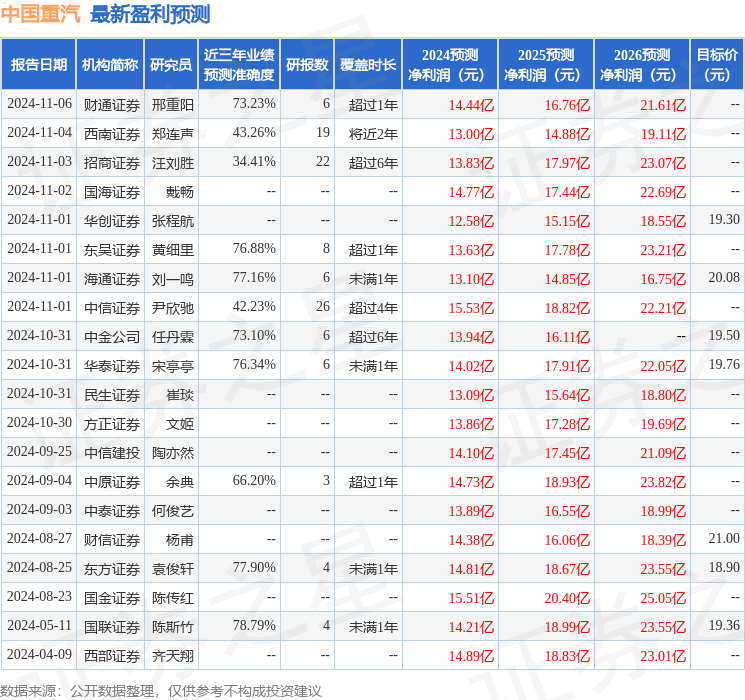This screenshot has height=700, width=745.
Task: Select the 财信证券 institution cell
Action: pyautogui.click(x=112, y=539)
